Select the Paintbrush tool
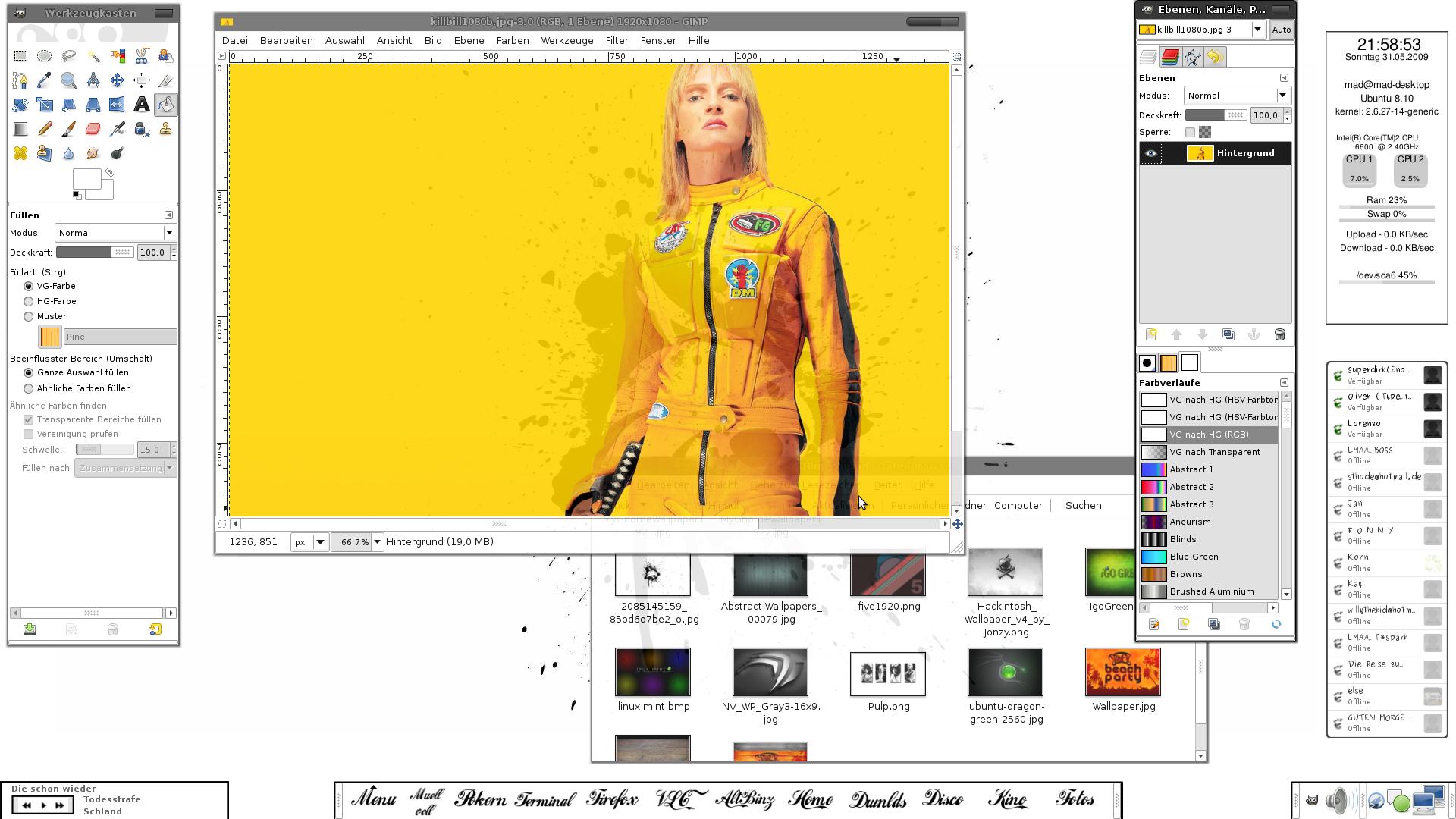This screenshot has height=819, width=1456. pos(69,129)
